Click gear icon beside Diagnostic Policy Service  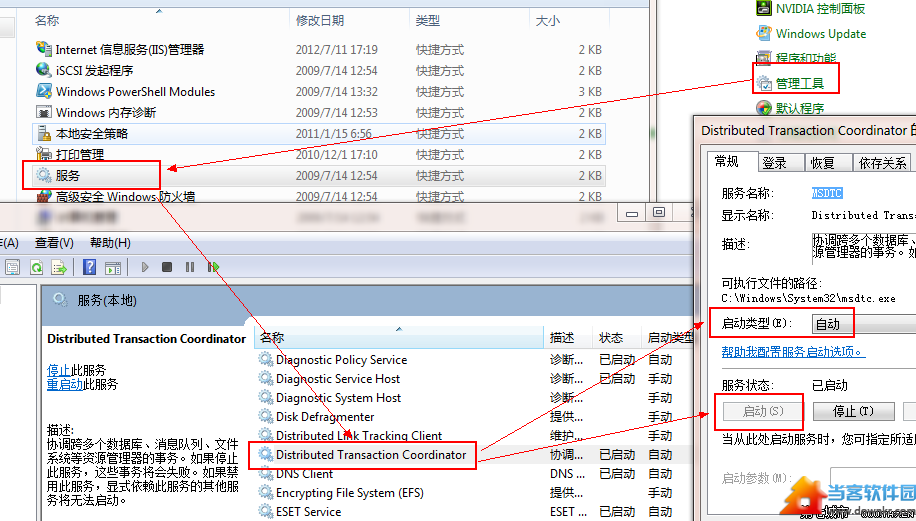pos(266,359)
